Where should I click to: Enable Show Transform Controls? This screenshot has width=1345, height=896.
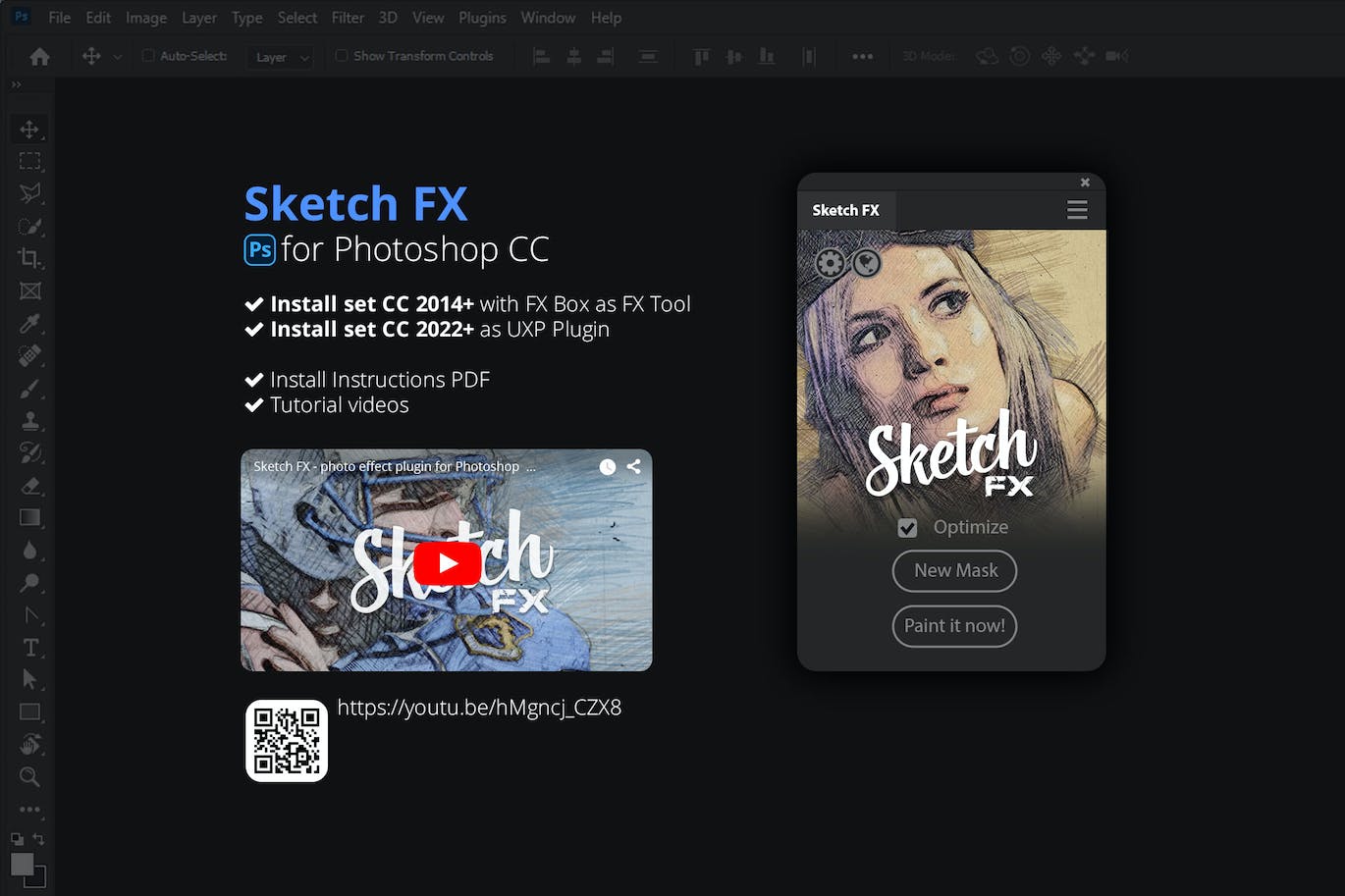tap(340, 56)
